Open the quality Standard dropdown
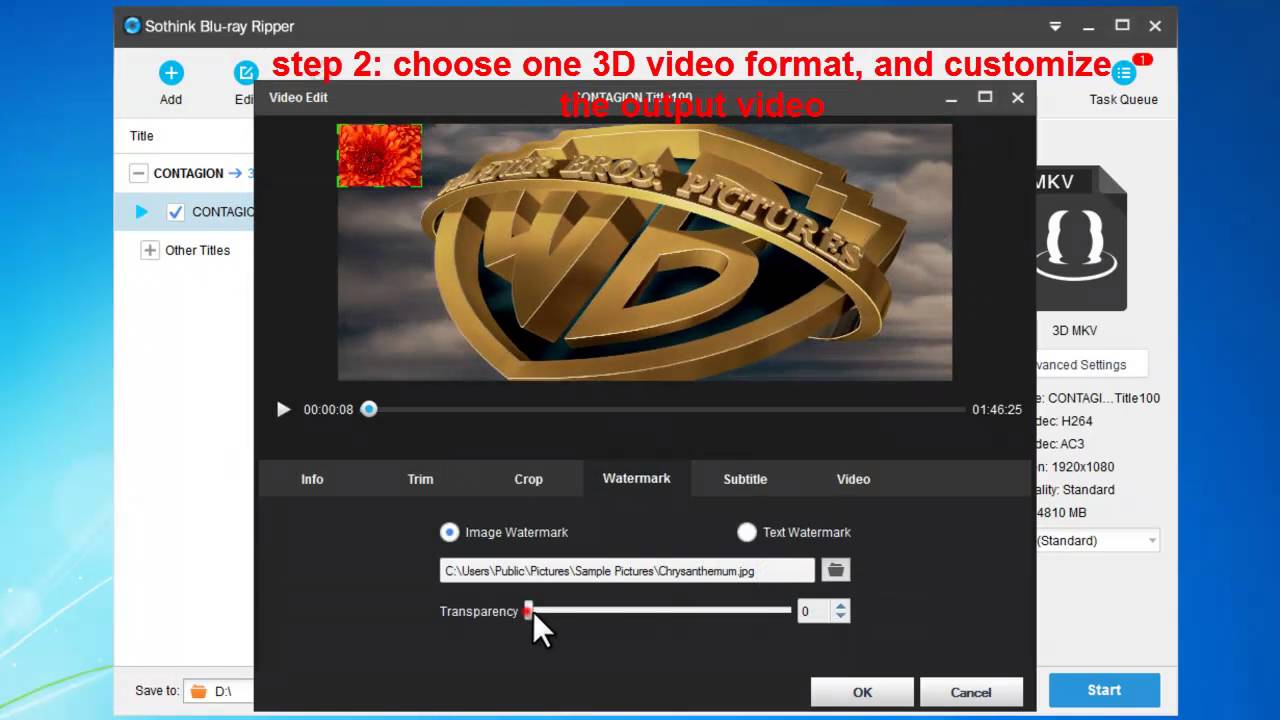Viewport: 1280px width, 720px height. [x=1097, y=541]
